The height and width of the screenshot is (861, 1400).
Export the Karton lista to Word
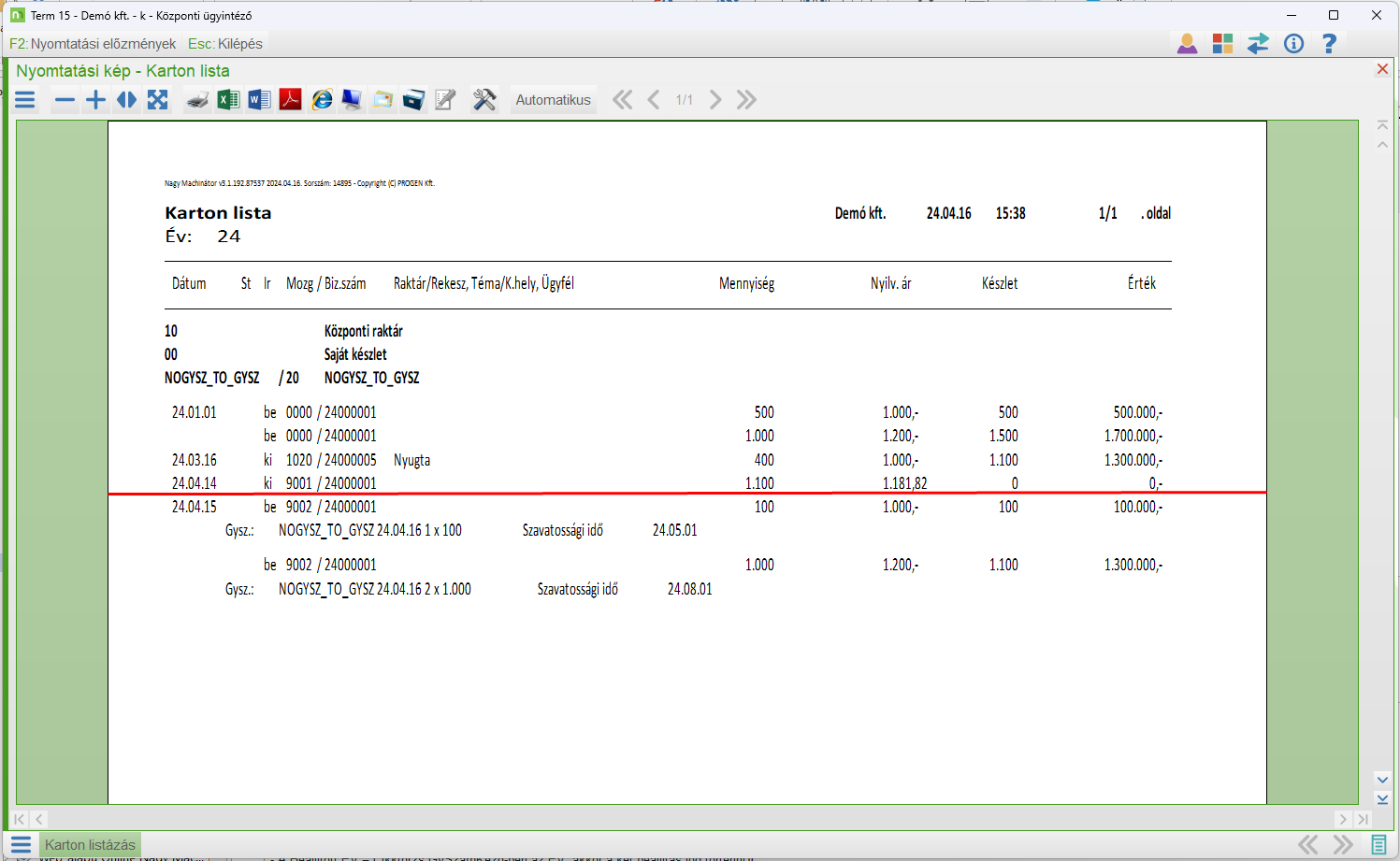pos(259,100)
